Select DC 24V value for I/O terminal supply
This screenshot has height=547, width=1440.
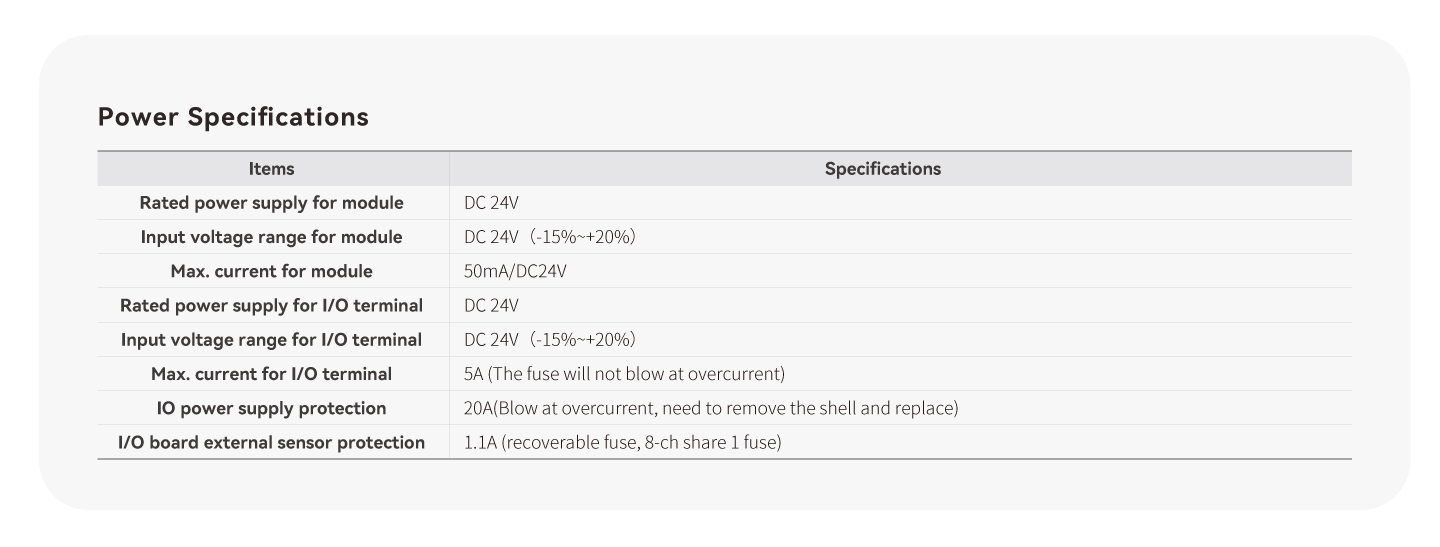491,305
